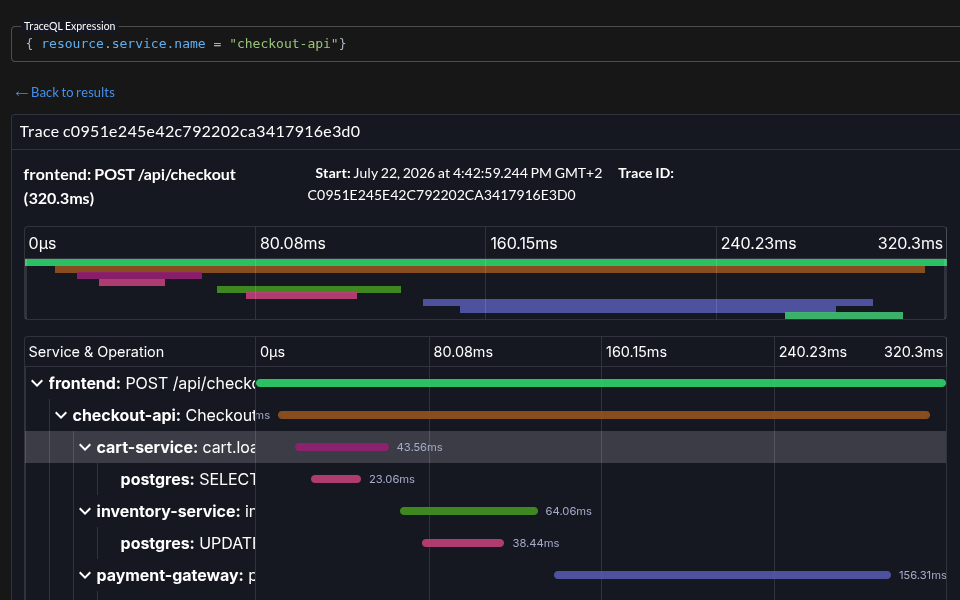Click the cart-service 43.56ms span bar
This screenshot has width=960, height=600.
pos(342,447)
